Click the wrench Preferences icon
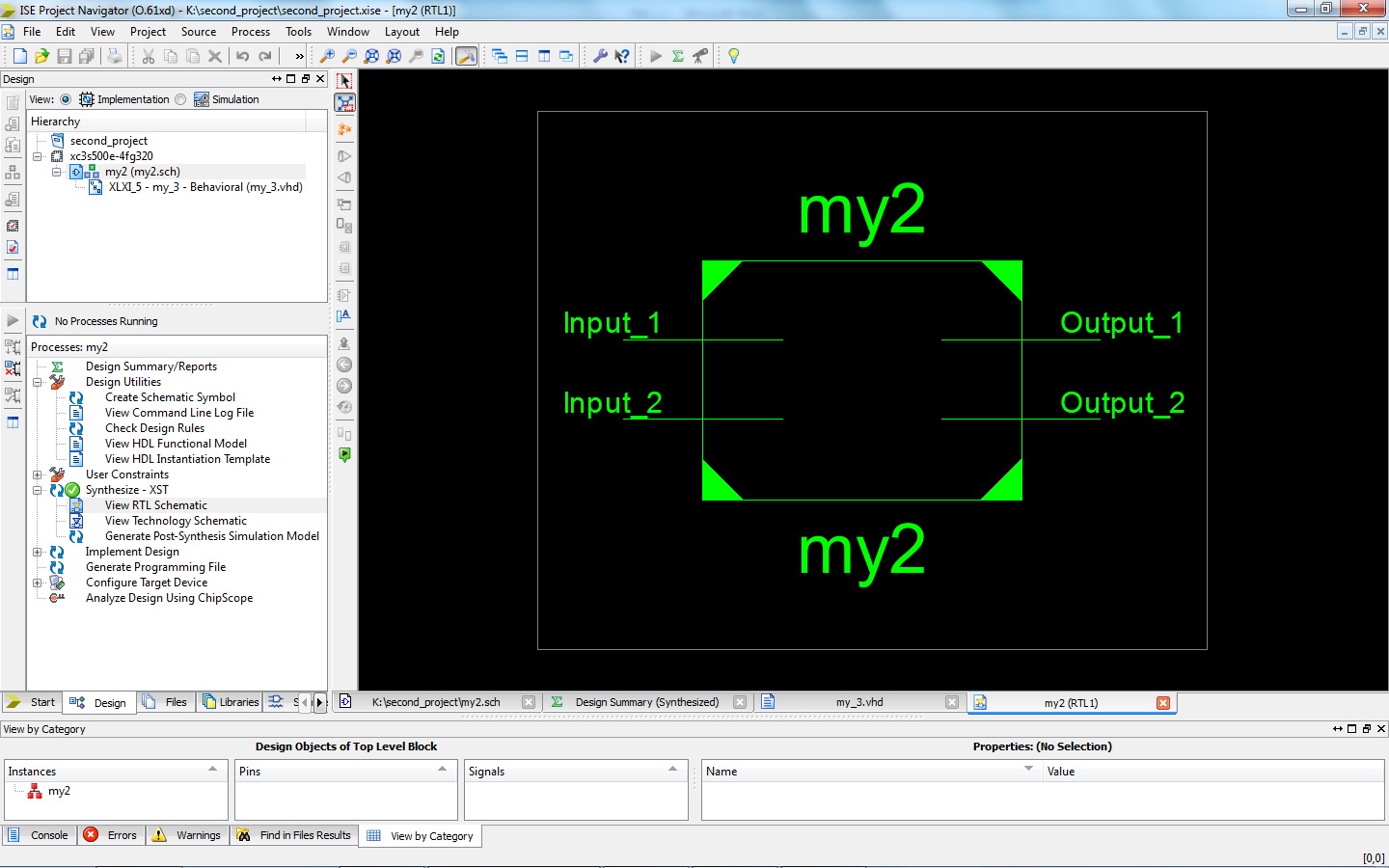Screen dimensions: 1389x868 pos(600,56)
